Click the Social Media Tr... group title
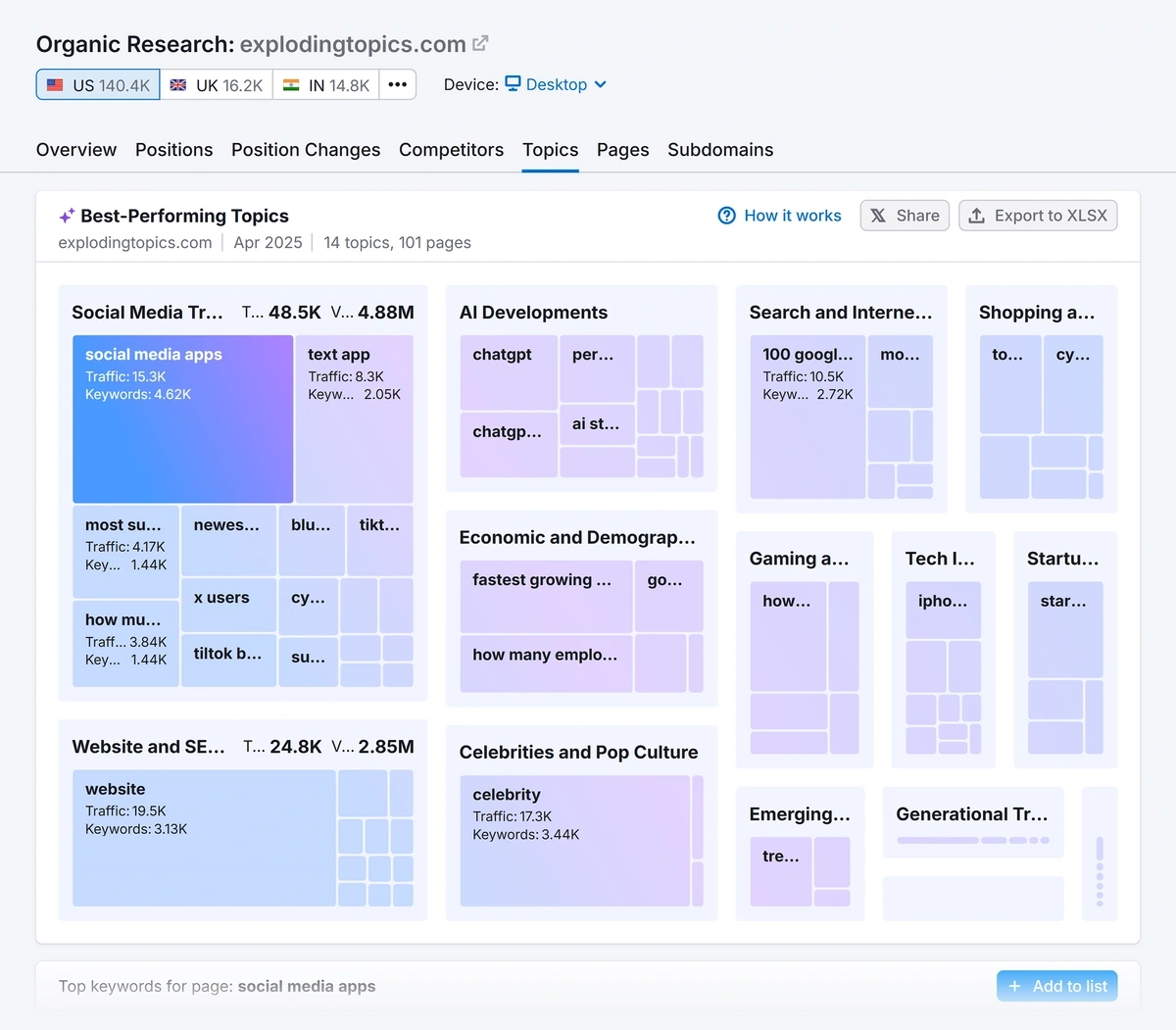 click(x=148, y=313)
